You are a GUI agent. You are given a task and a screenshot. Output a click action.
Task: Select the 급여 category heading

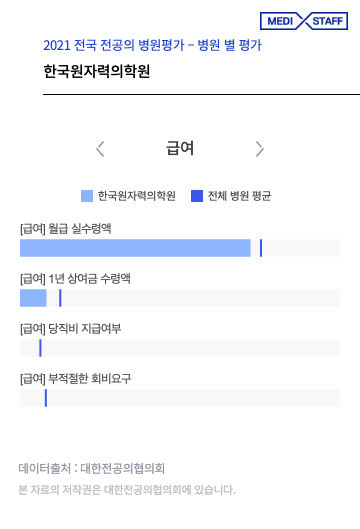point(180,148)
